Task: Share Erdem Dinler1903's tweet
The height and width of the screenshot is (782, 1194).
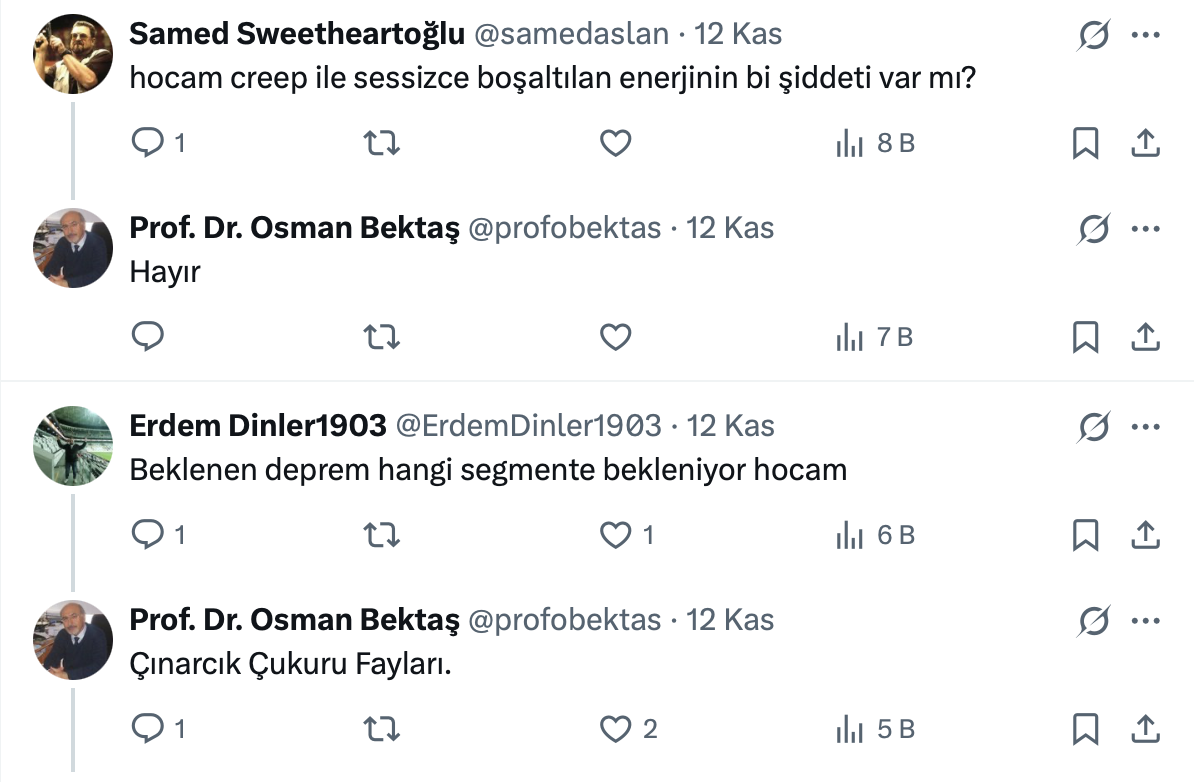Action: click(x=1144, y=536)
